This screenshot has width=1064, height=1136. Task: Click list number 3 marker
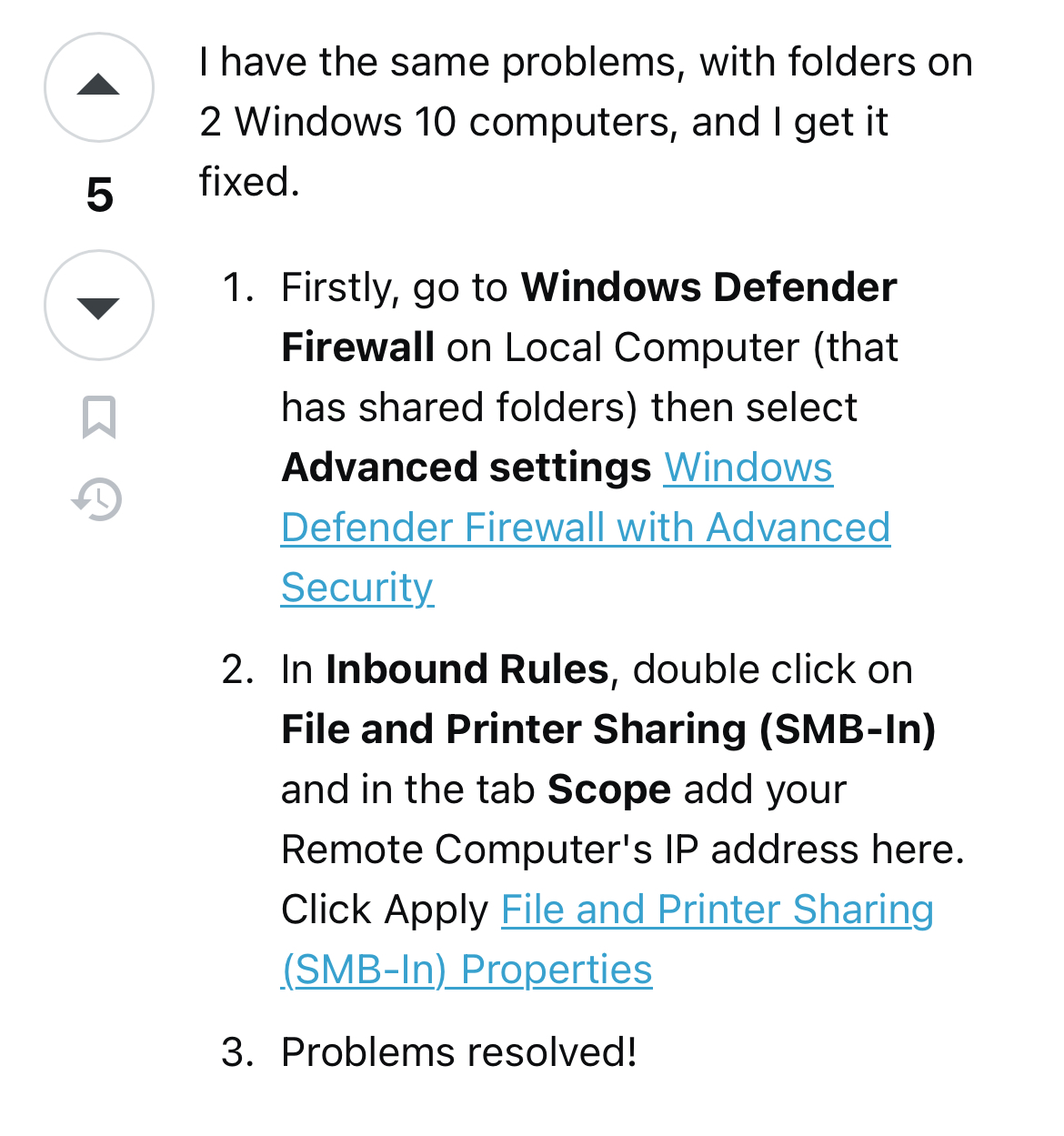[237, 1052]
